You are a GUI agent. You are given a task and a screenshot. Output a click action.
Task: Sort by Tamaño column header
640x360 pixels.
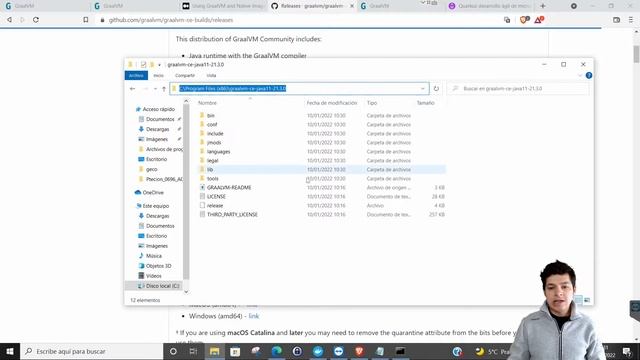pyautogui.click(x=425, y=103)
